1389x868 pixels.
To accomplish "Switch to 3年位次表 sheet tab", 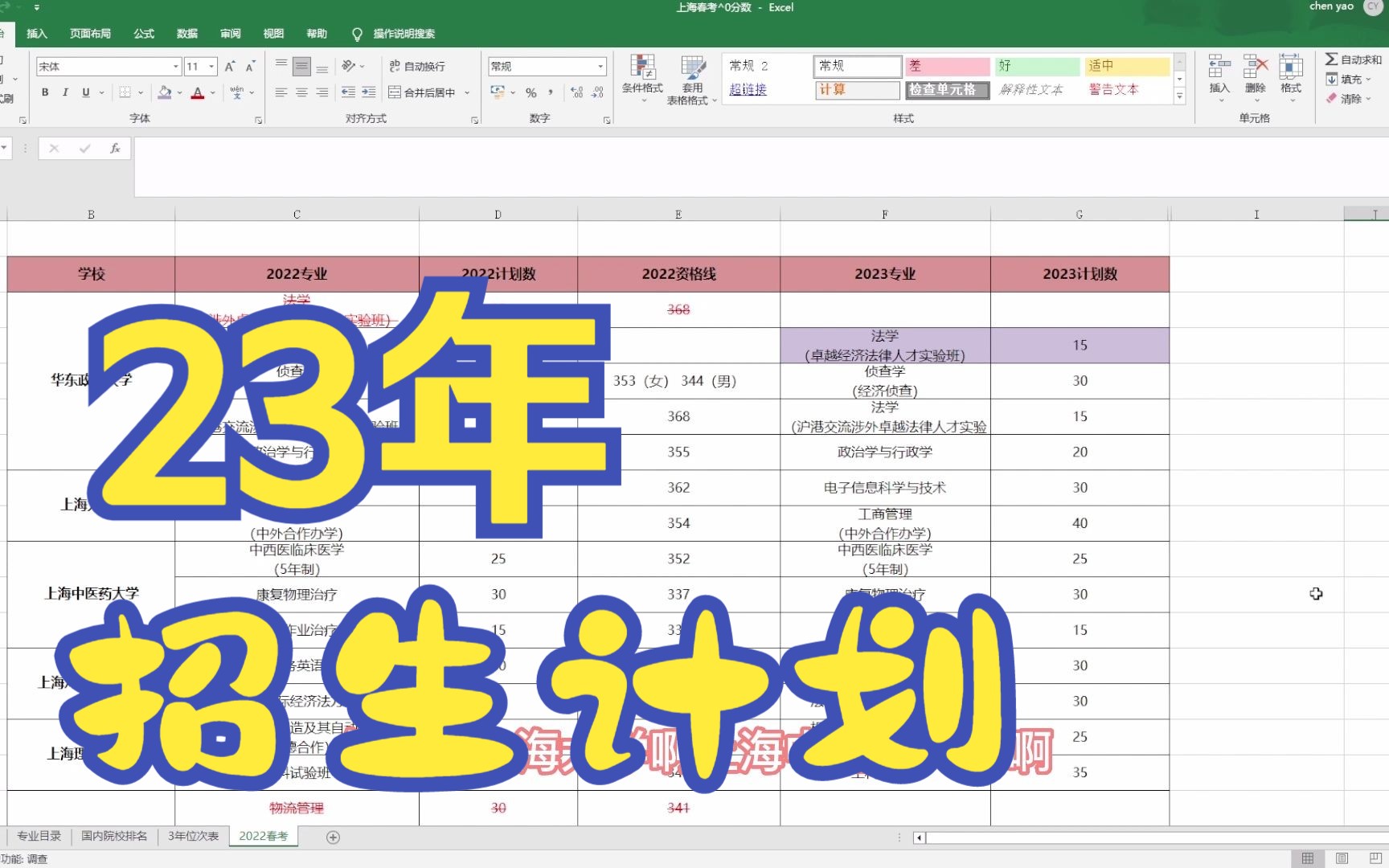I will pyautogui.click(x=193, y=836).
